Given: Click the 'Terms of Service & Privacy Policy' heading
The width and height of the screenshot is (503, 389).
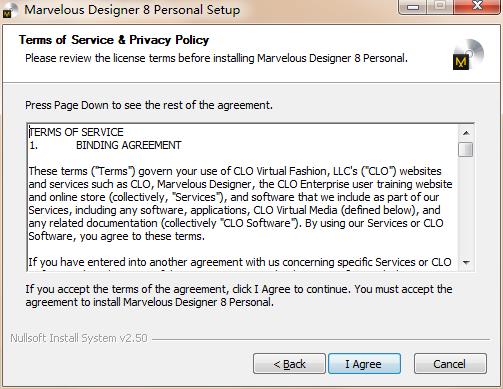Looking at the screenshot, I should point(114,40).
